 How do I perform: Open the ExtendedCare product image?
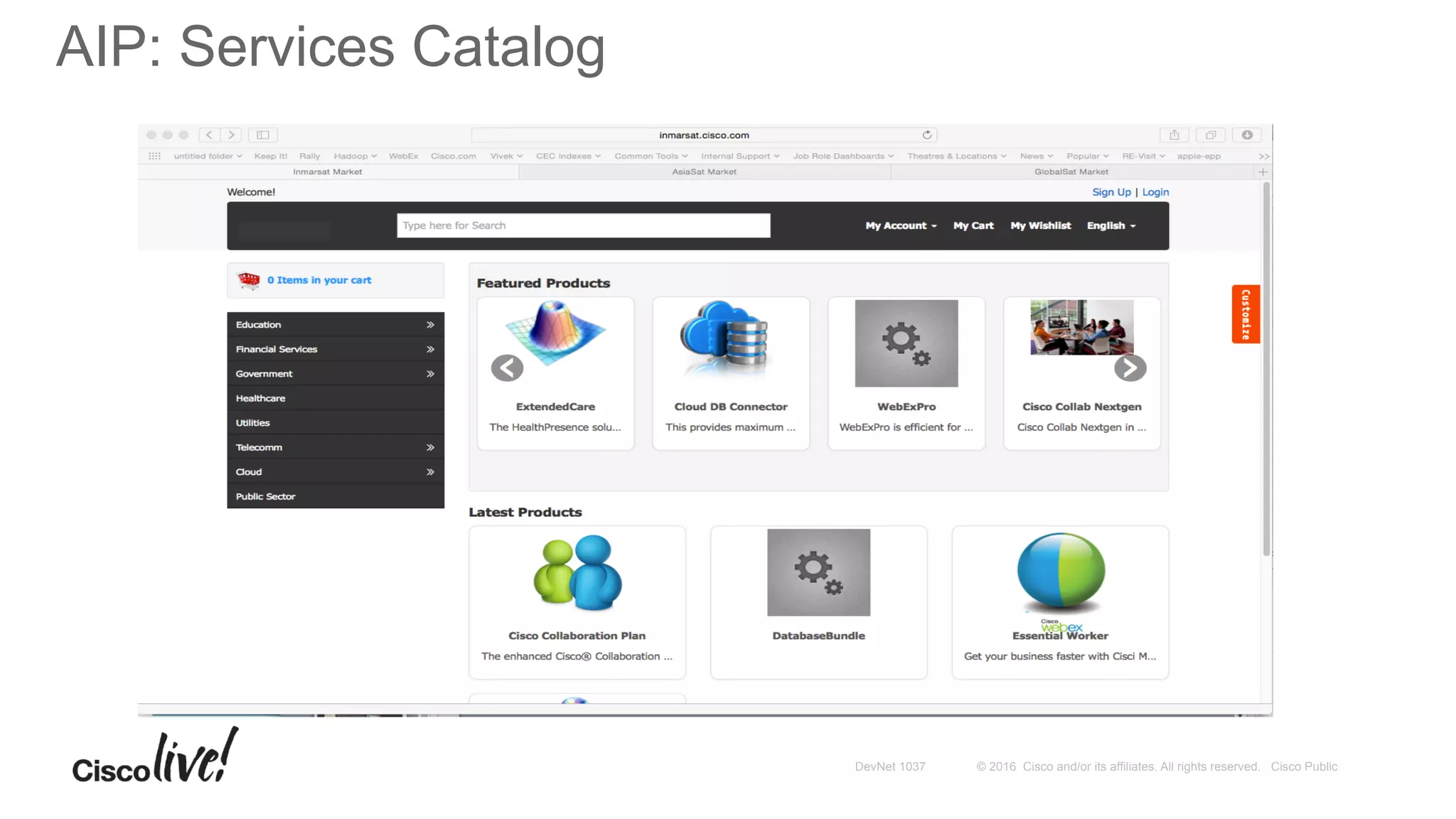click(555, 333)
